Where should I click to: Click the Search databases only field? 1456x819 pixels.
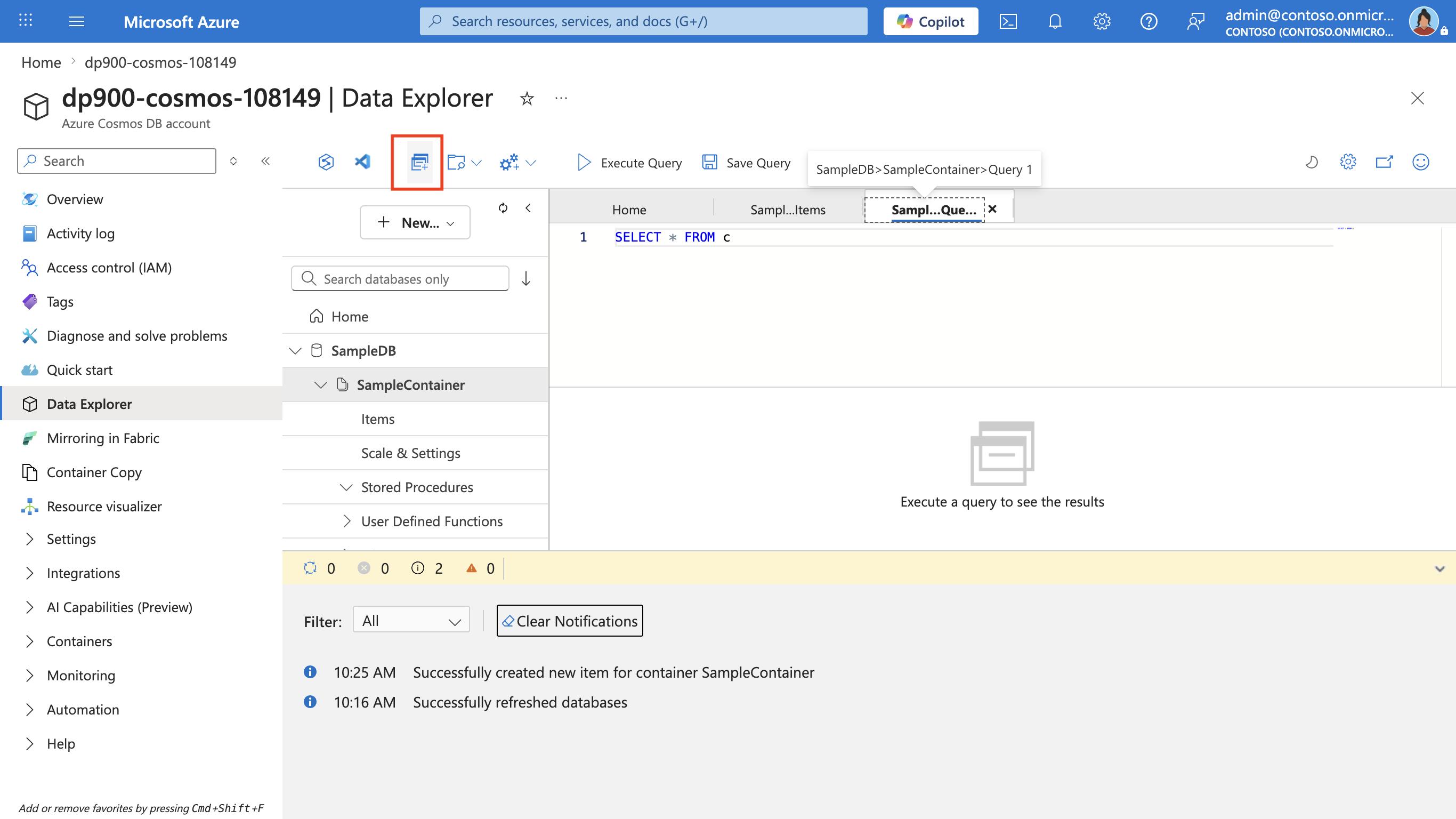[400, 279]
